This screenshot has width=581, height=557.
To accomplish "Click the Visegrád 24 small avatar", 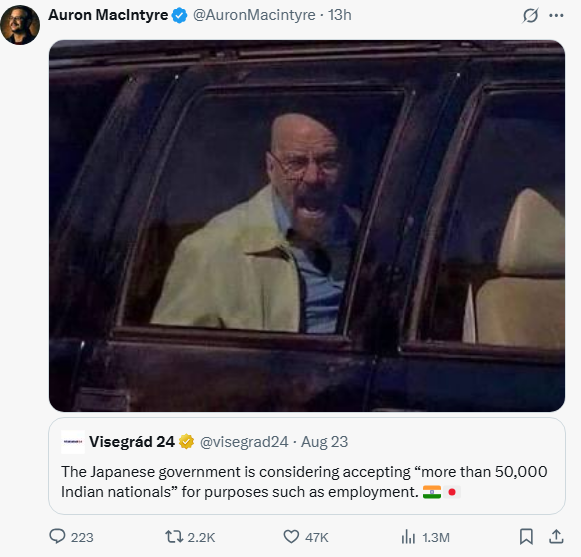I will pyautogui.click(x=73, y=442).
